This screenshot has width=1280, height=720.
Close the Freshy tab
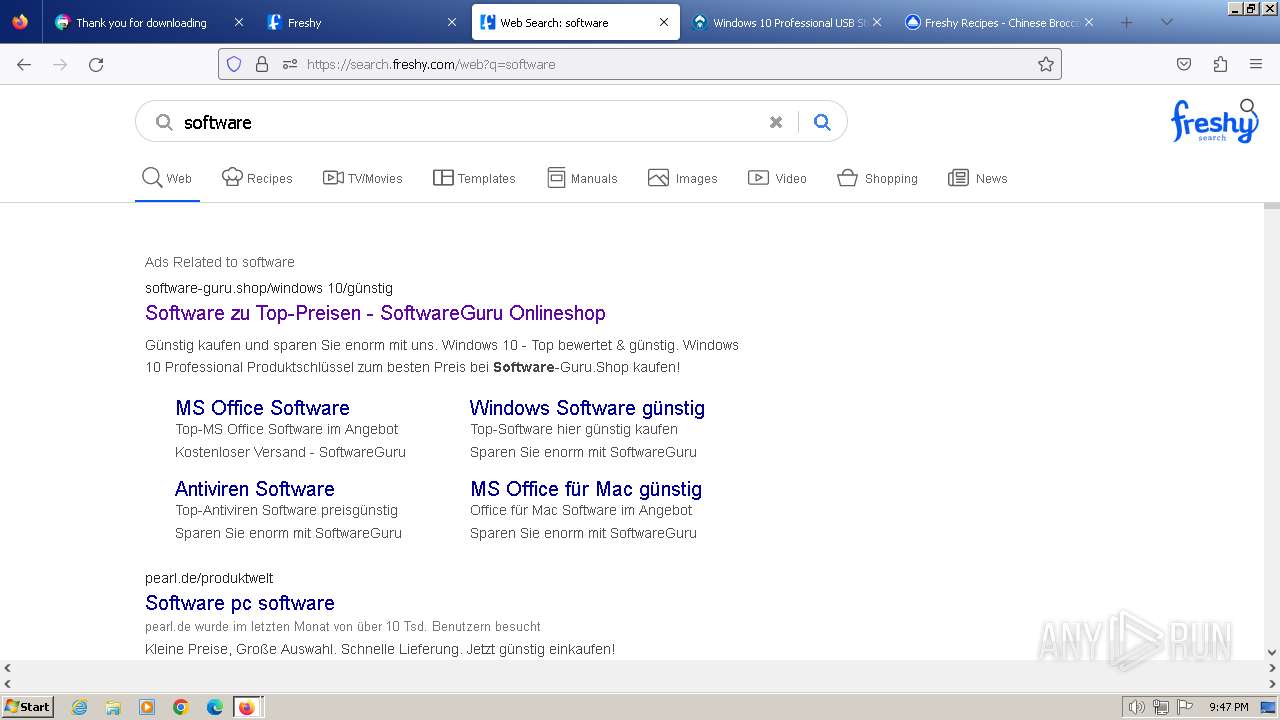point(452,22)
